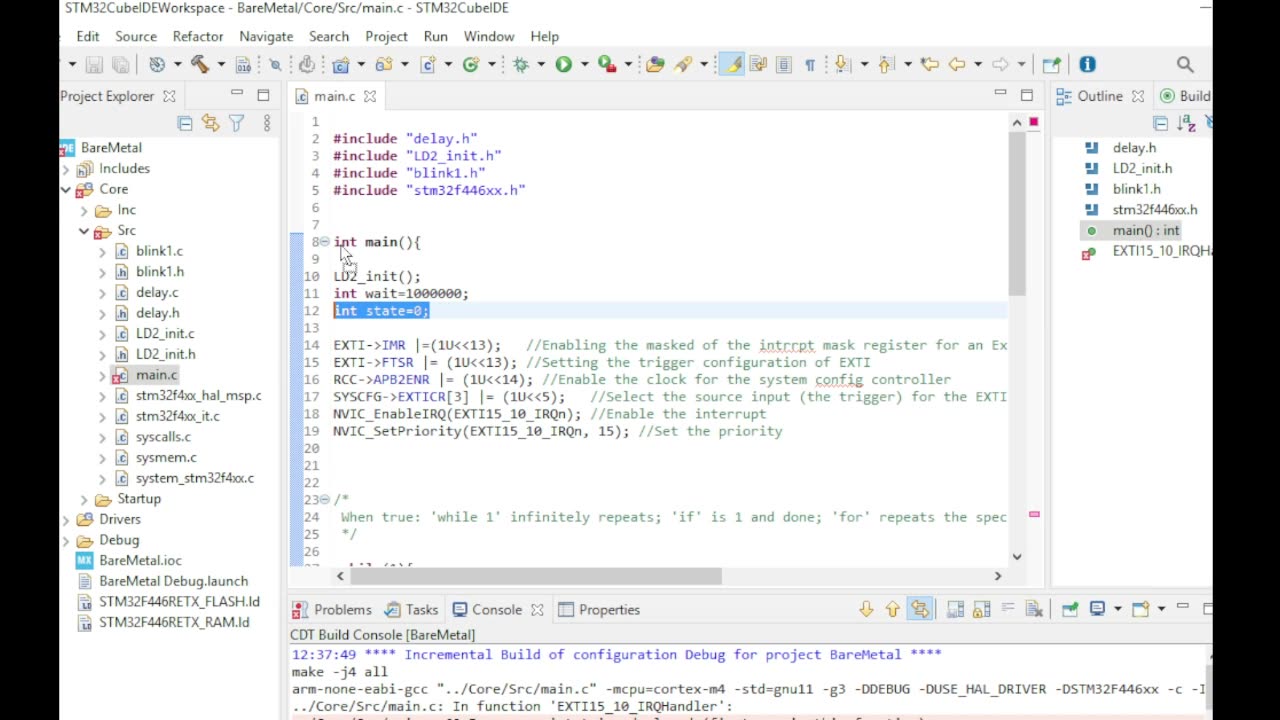The image size is (1280, 720).
Task: Toggle the highlighted console scroll icon
Action: (x=920, y=609)
